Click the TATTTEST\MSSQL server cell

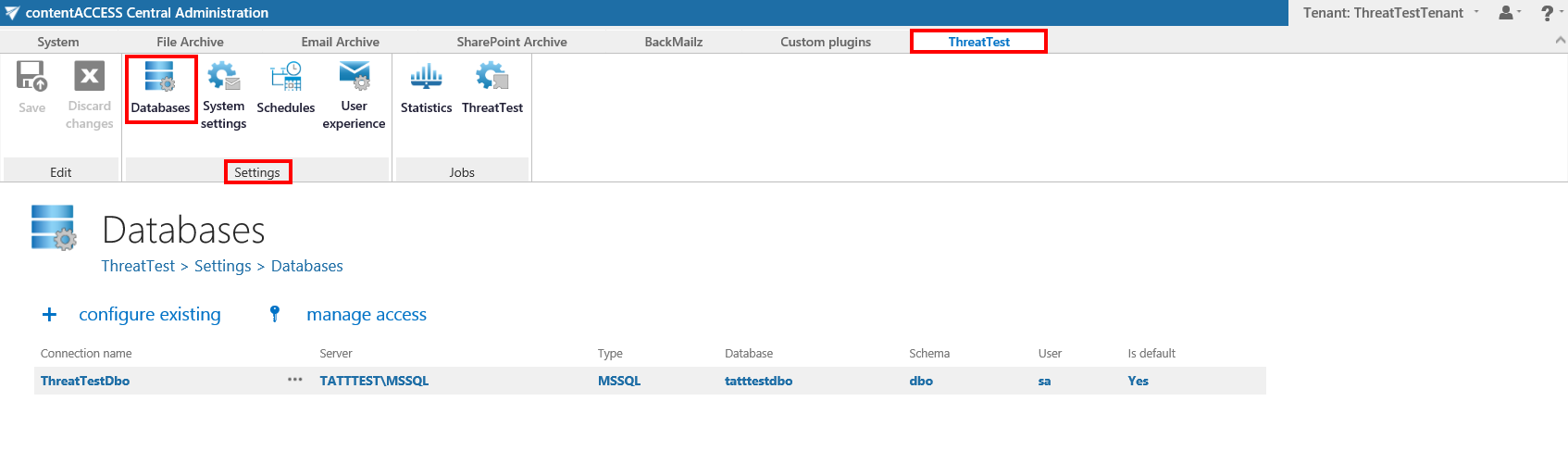click(x=374, y=381)
